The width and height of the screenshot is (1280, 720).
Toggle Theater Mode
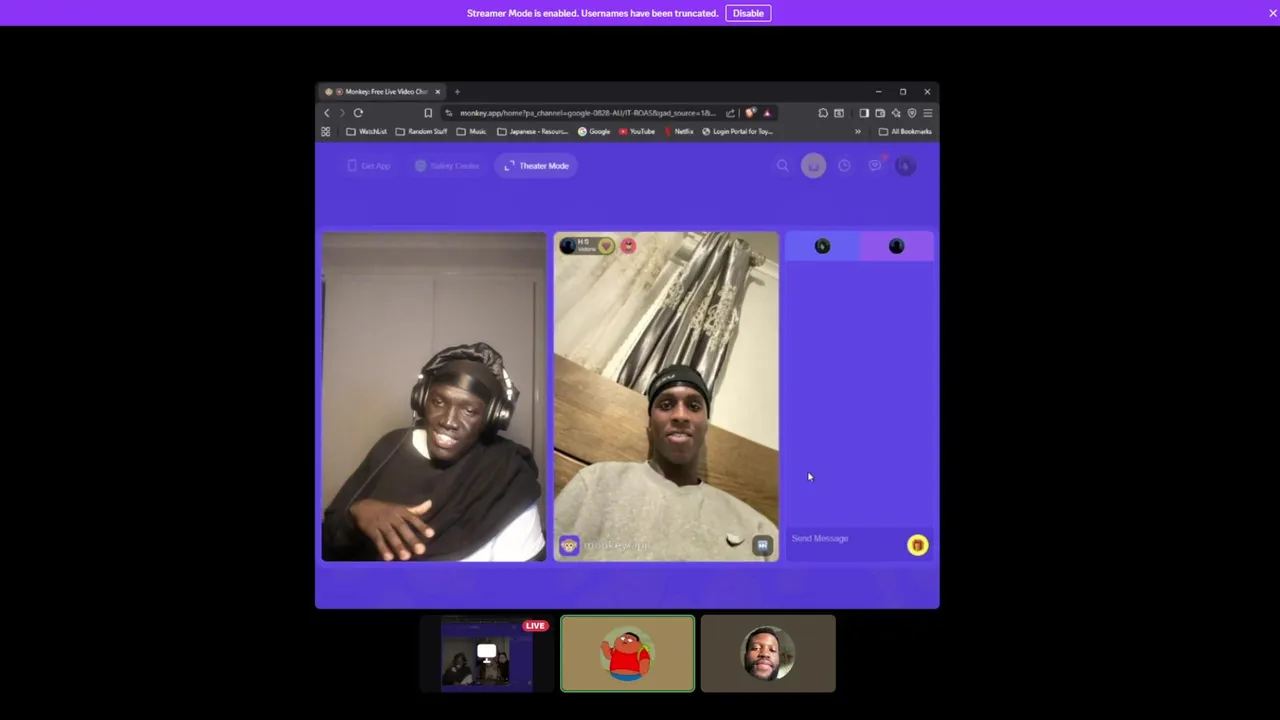536,166
